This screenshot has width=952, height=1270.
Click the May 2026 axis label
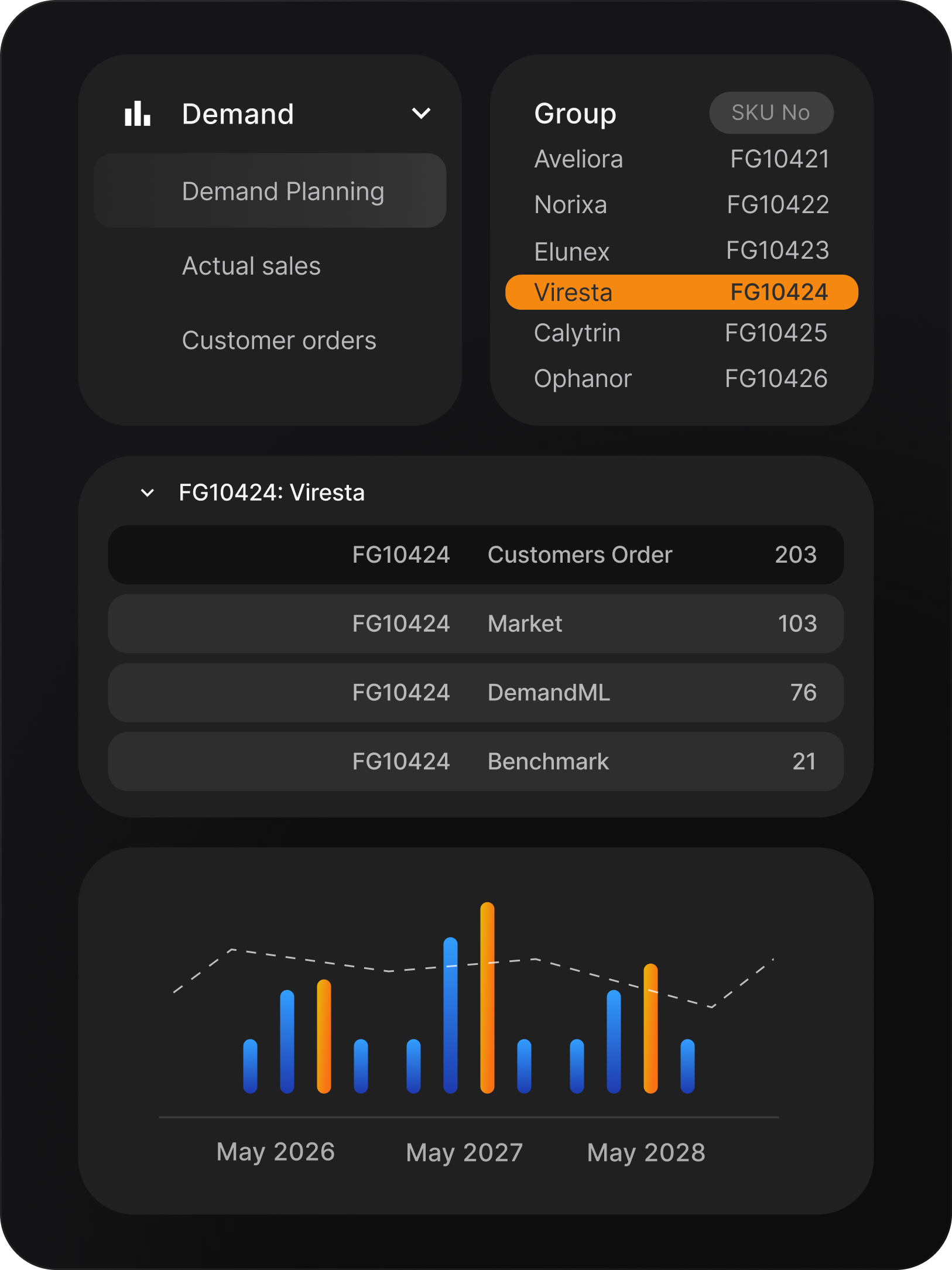click(275, 1152)
